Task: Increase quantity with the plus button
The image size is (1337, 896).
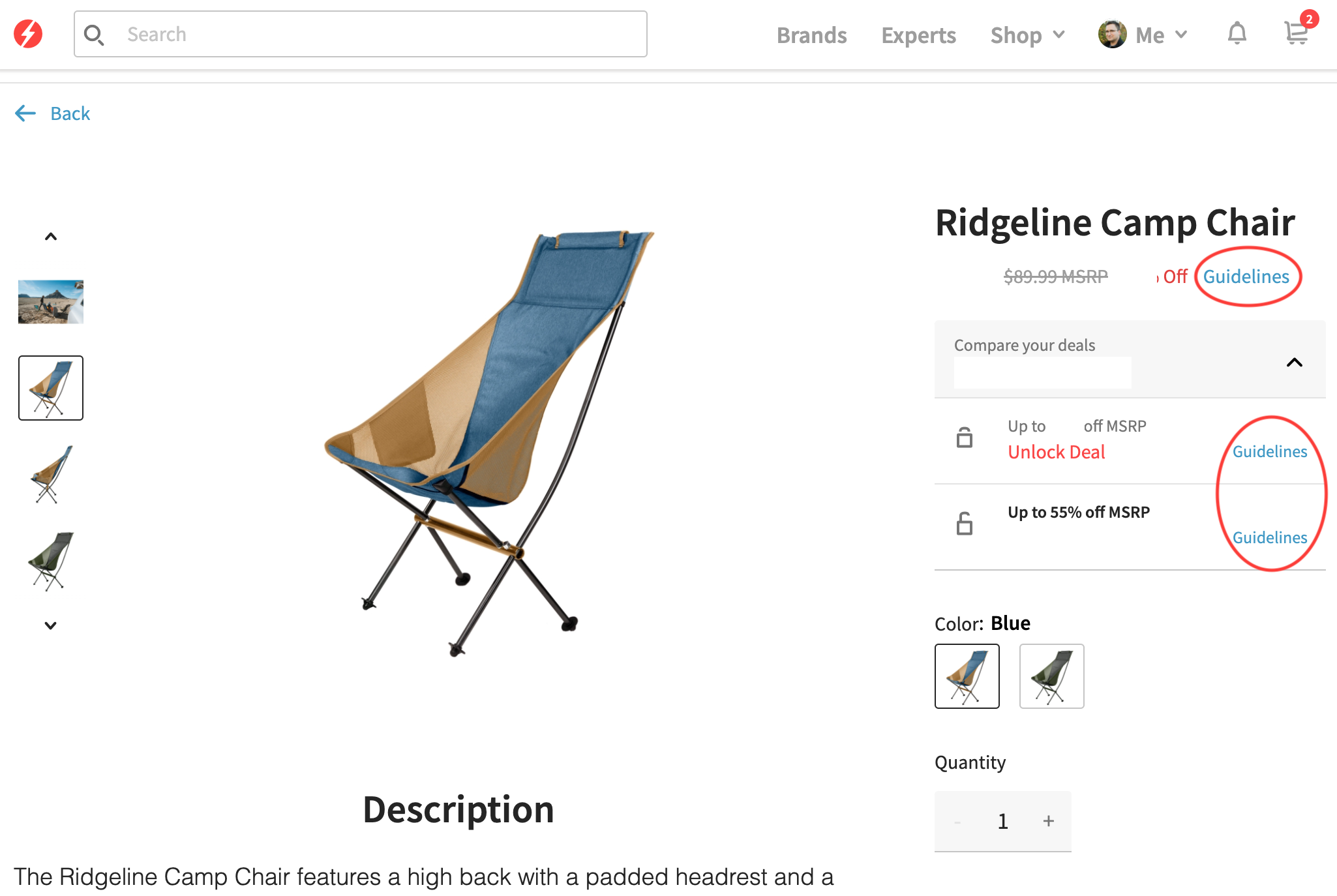Action: (1049, 821)
